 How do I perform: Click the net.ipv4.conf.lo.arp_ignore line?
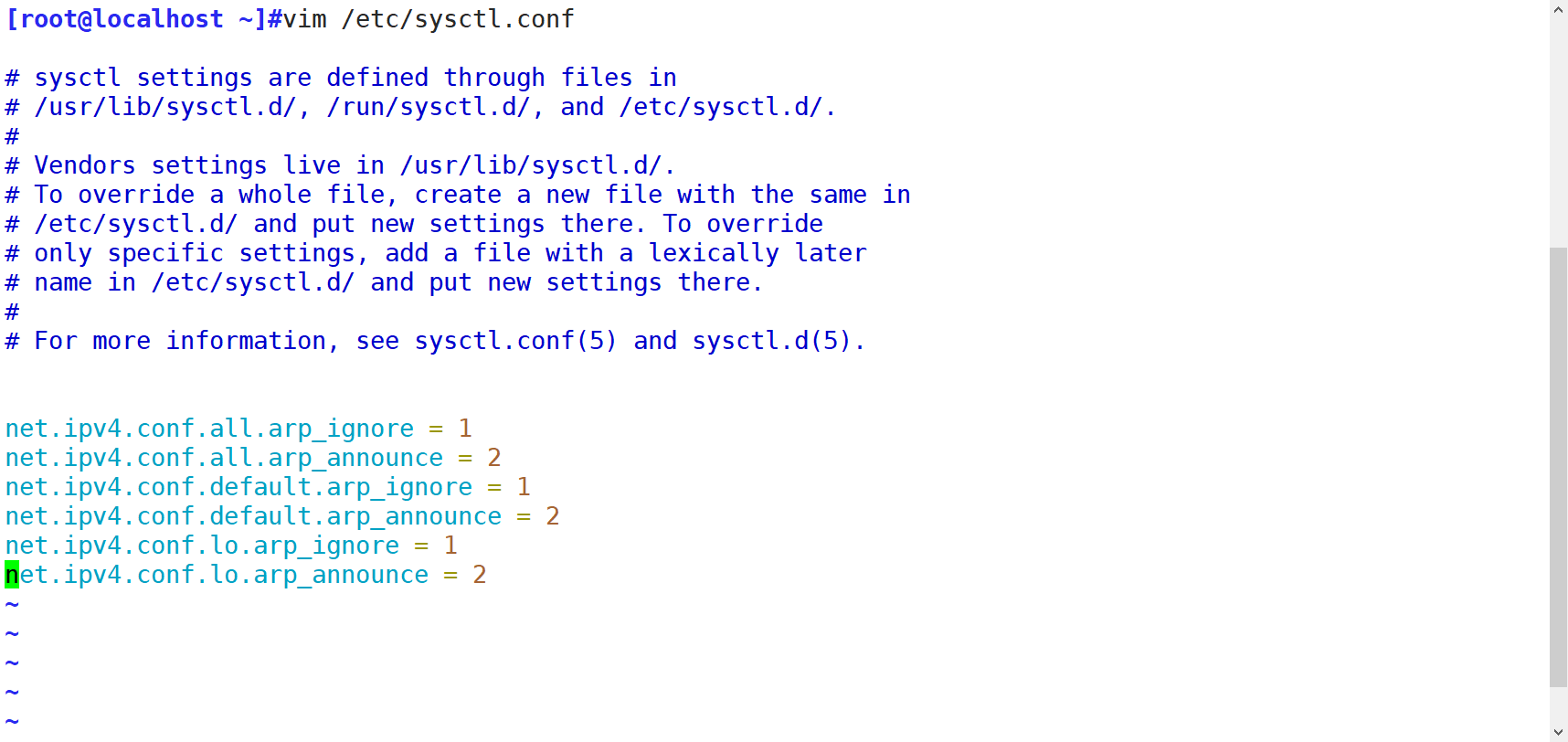click(x=201, y=546)
